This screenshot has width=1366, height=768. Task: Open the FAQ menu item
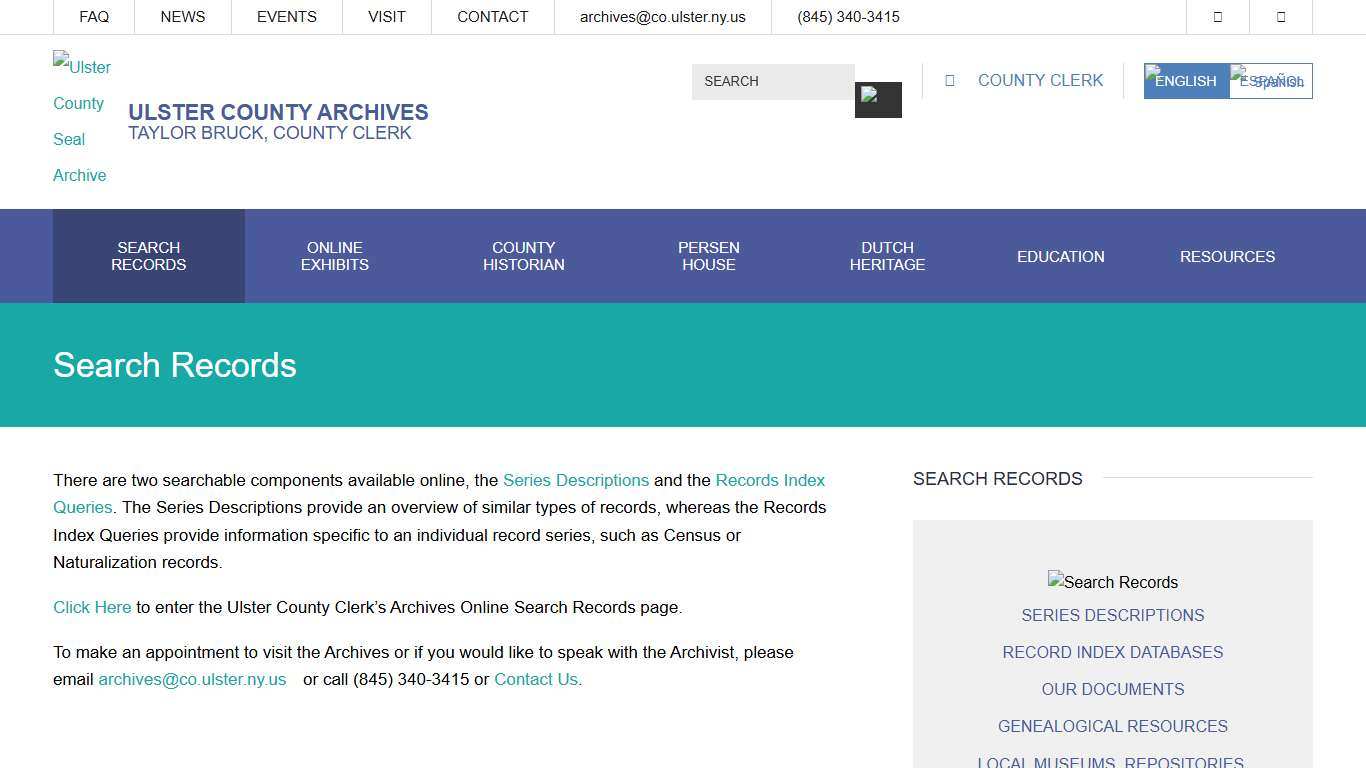tap(94, 16)
